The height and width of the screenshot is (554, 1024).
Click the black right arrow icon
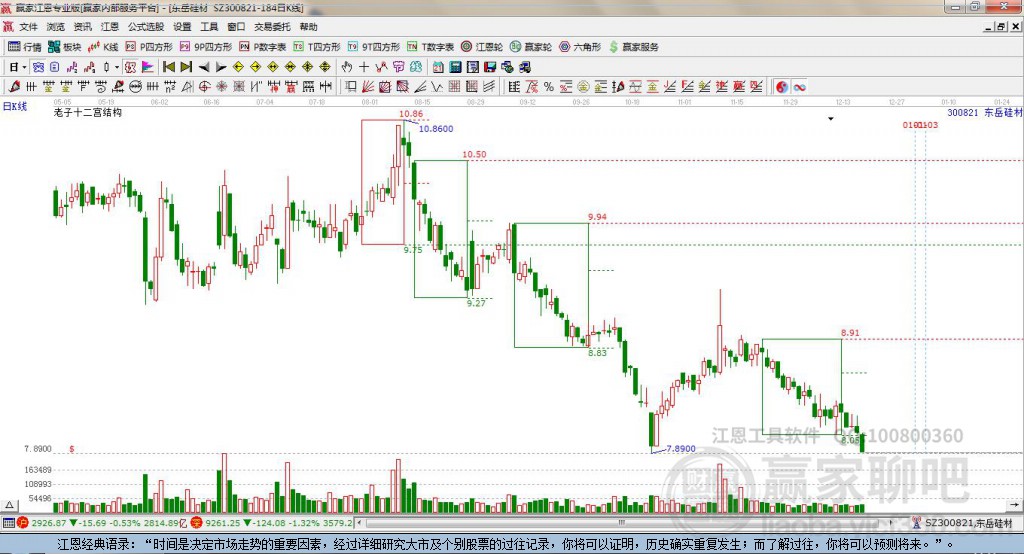click(221, 67)
